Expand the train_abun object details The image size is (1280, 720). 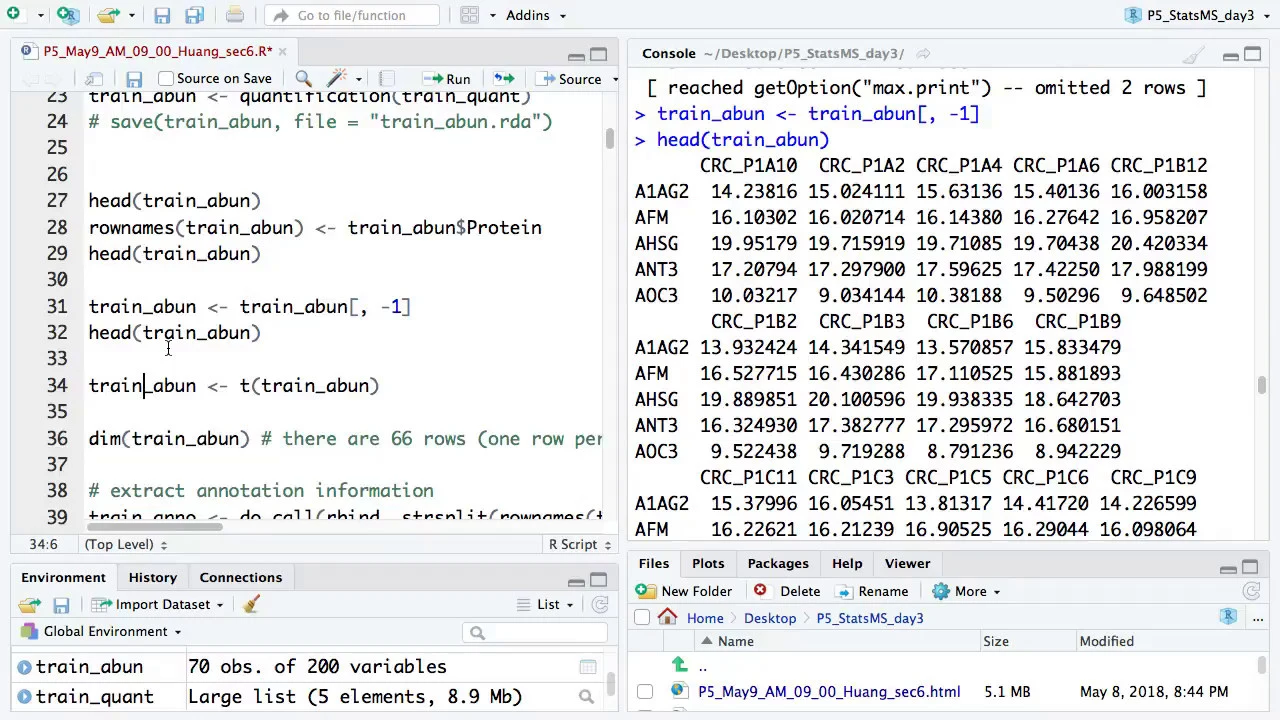[23, 667]
